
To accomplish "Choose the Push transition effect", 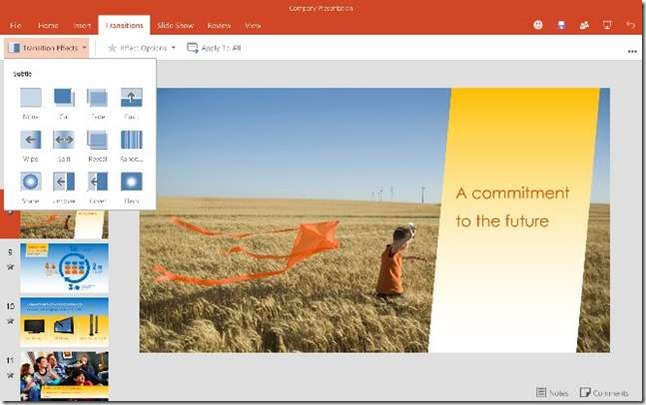I will (131, 98).
